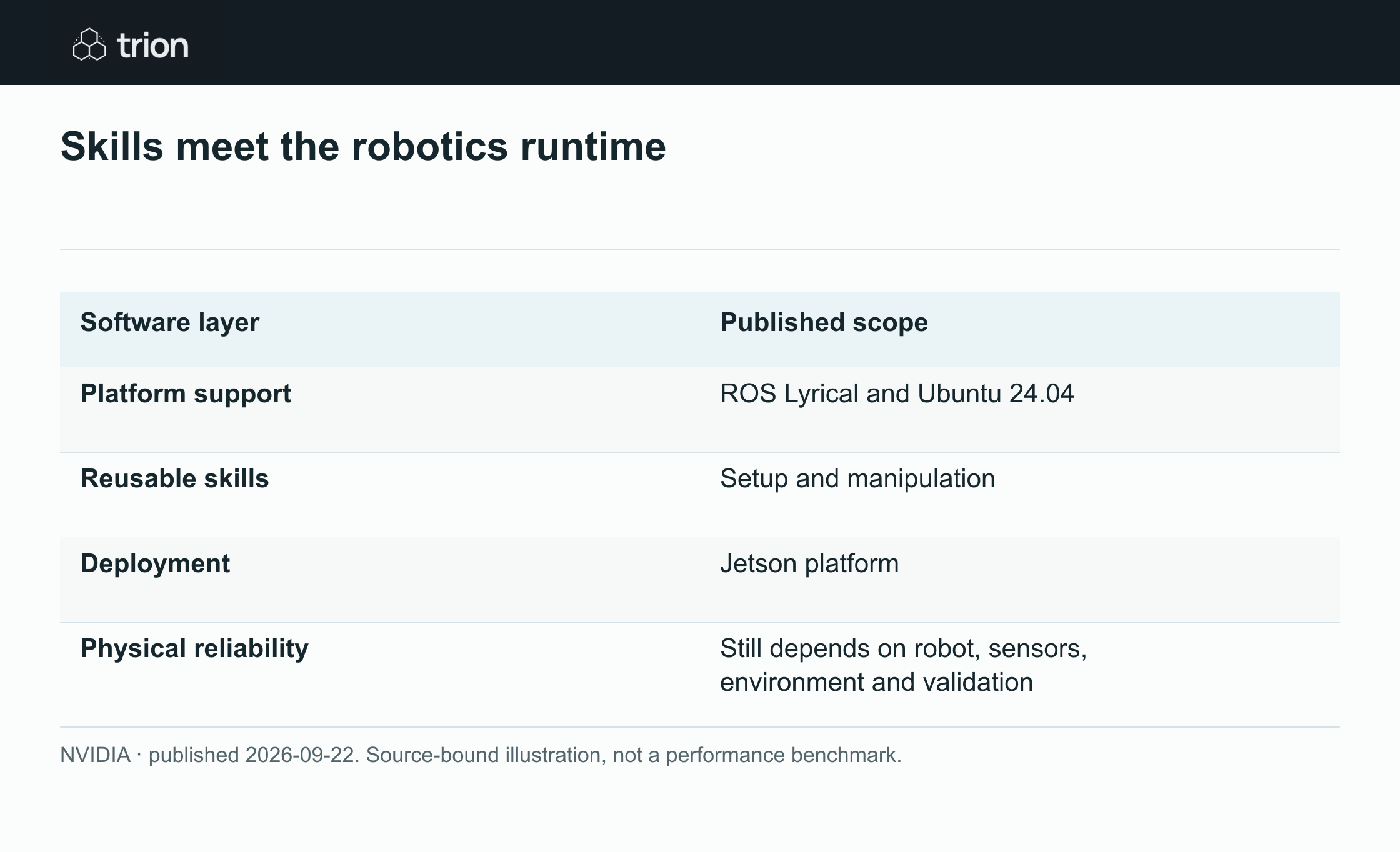
Task: Click the NVIDIA published 2026-09-22 footnote
Action: coord(481,755)
